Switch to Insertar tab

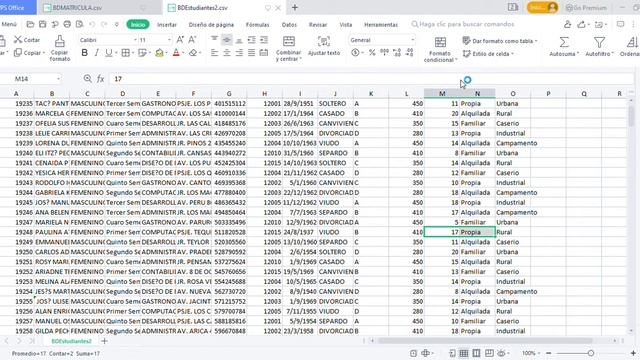point(167,24)
